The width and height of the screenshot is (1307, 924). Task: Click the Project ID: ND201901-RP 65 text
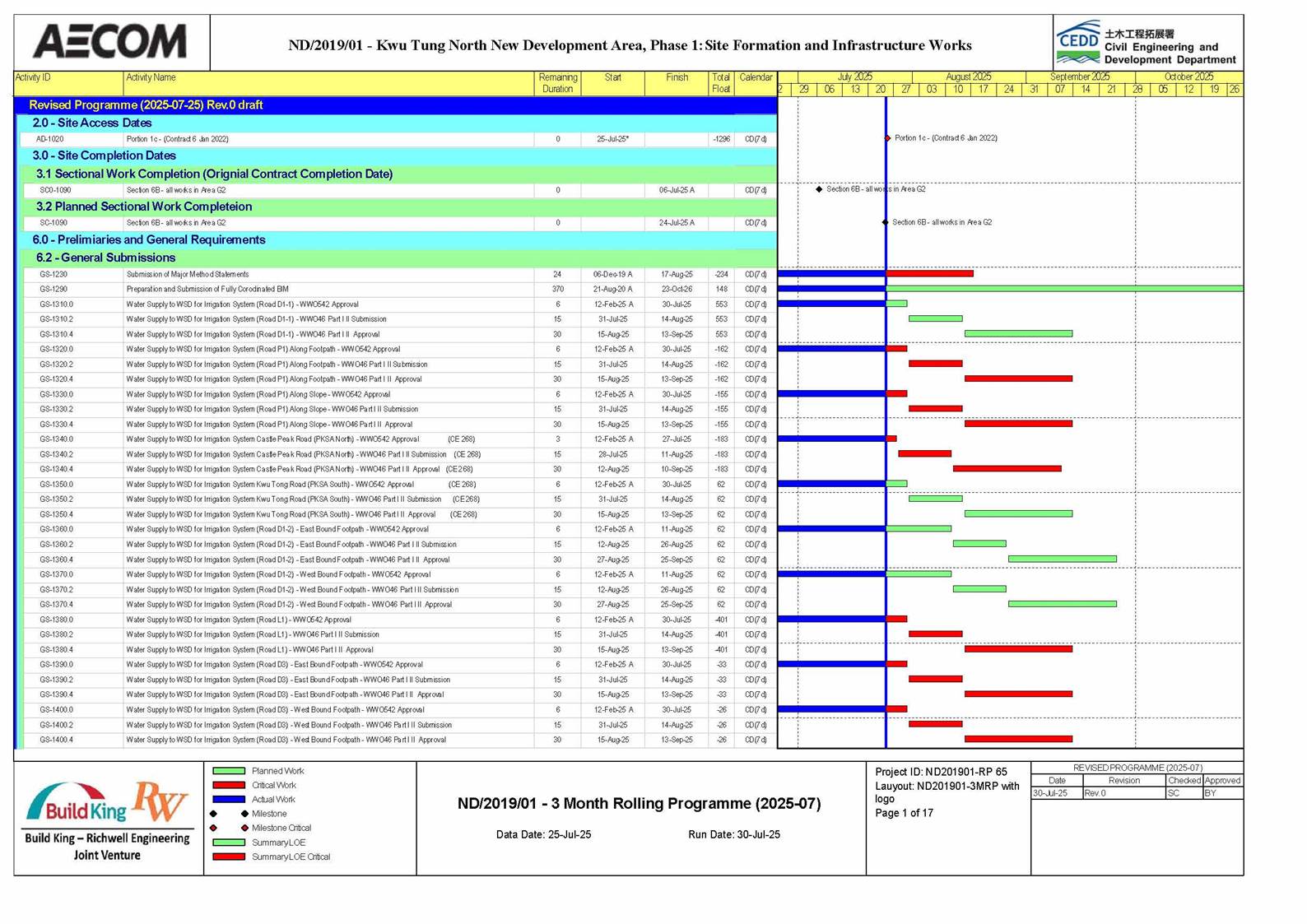tap(941, 772)
